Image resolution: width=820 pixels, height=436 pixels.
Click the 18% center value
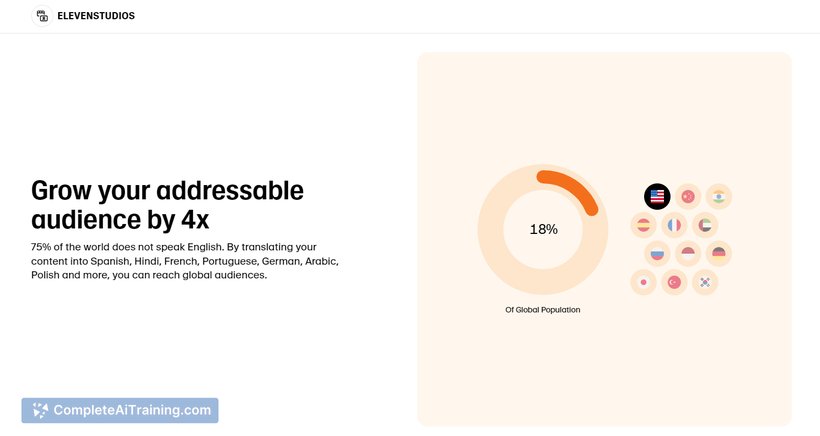(543, 230)
